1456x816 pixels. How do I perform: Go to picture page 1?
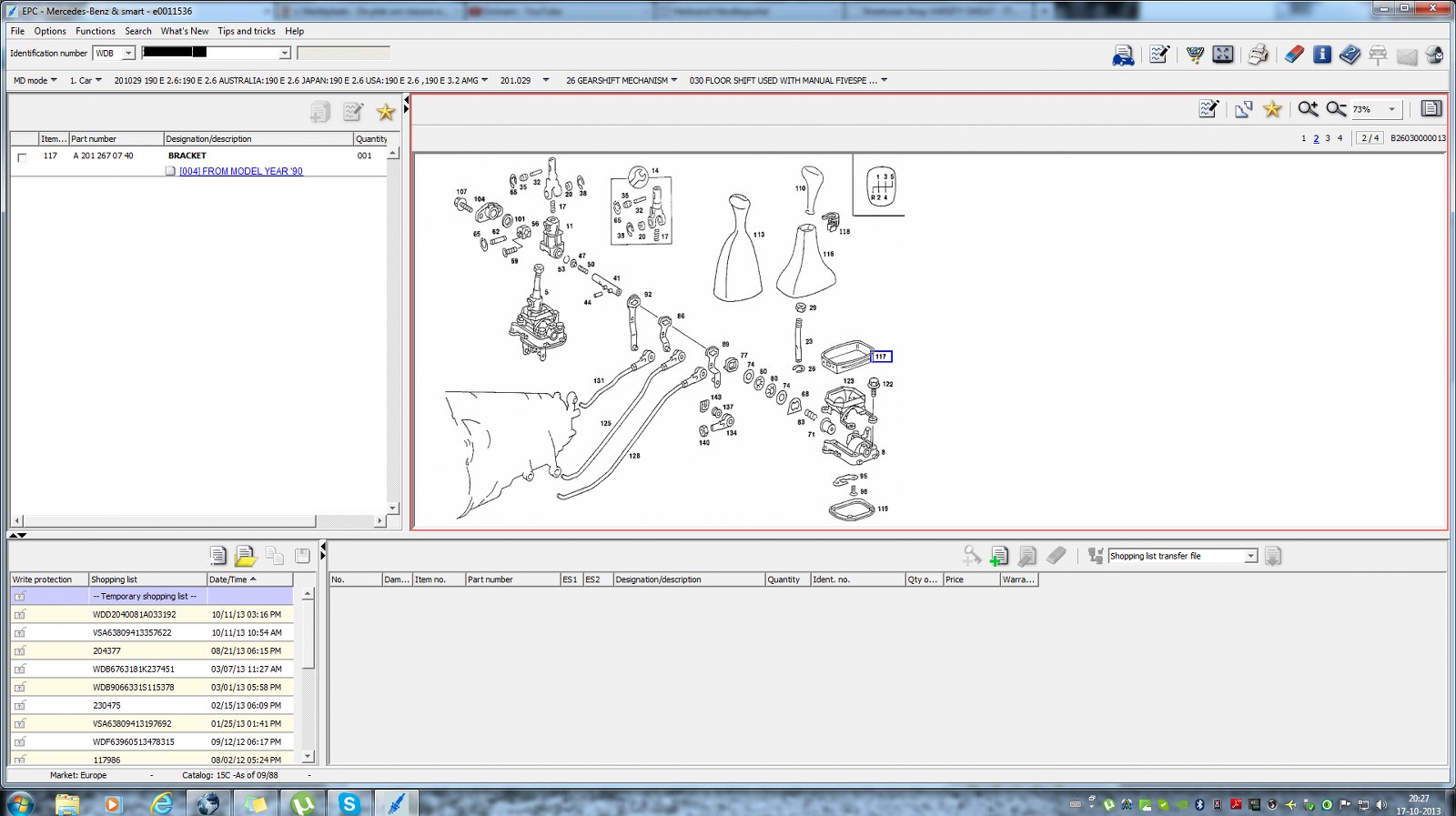(1303, 138)
